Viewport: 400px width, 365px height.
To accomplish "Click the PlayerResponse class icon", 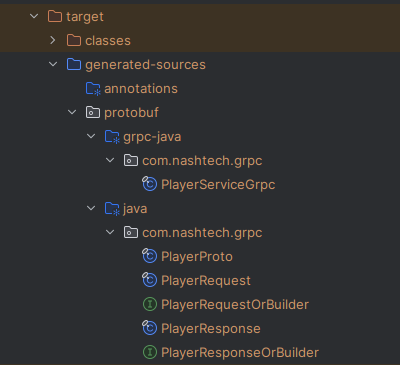I will point(150,328).
